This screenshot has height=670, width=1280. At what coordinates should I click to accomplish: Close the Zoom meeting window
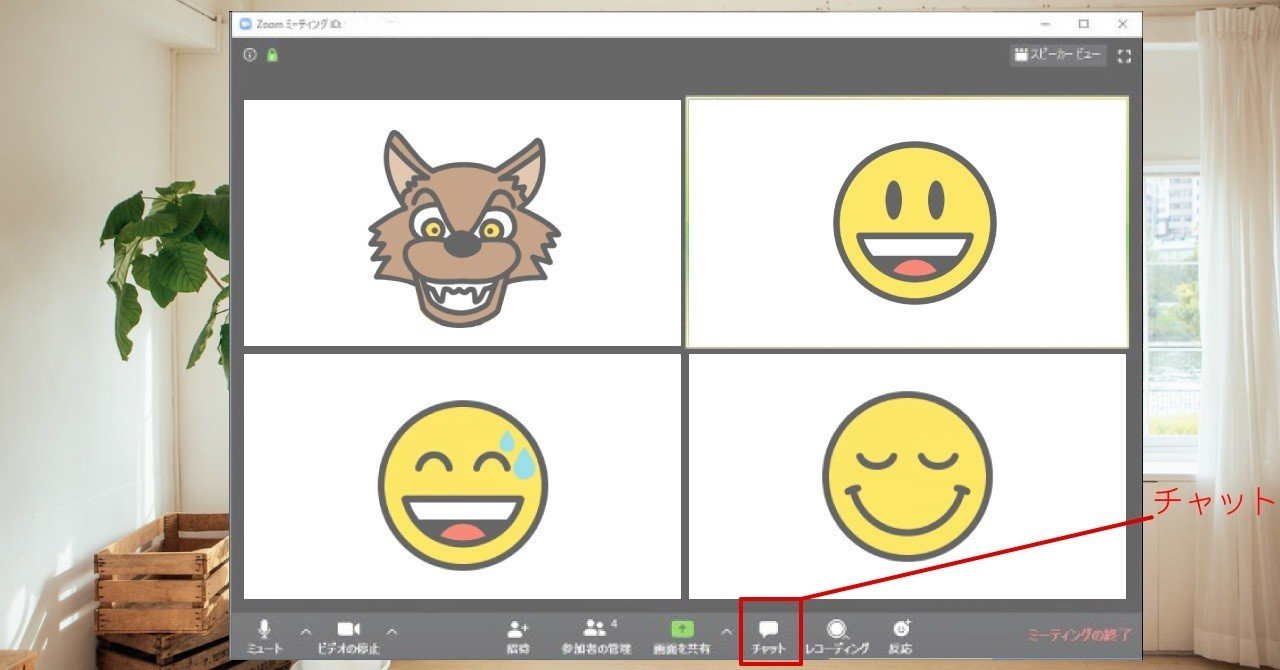click(x=1122, y=23)
